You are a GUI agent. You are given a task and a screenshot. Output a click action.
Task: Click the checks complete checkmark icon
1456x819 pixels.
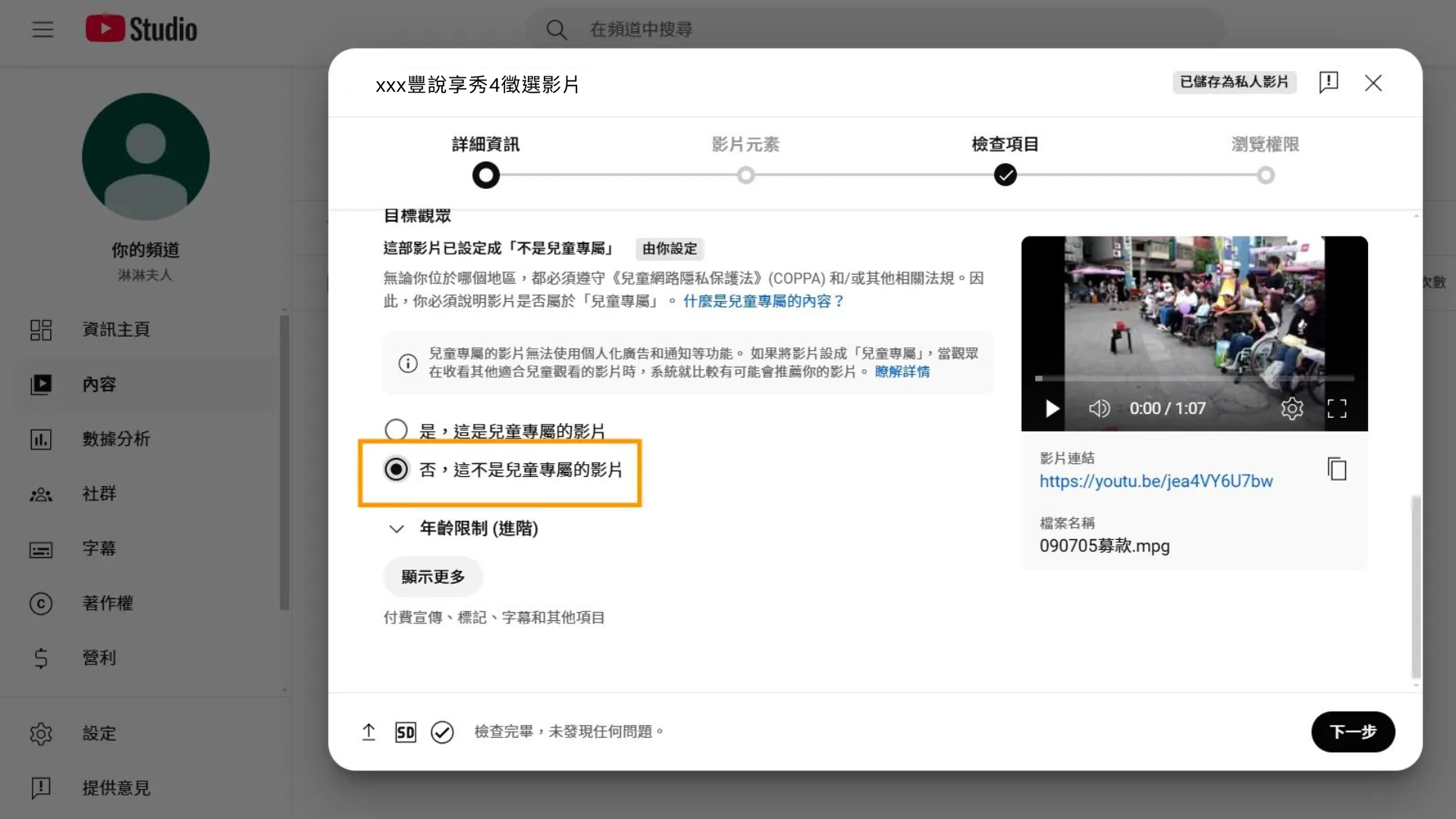point(442,732)
